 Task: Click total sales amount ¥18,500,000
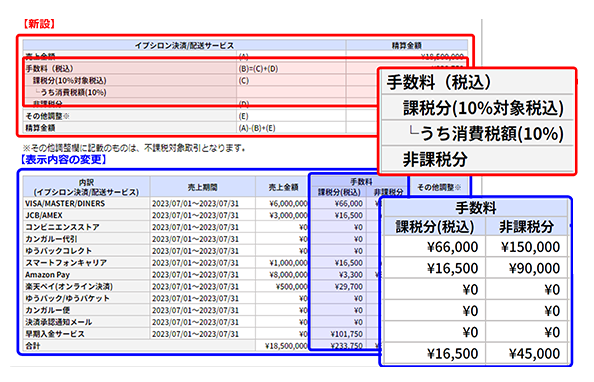[286, 346]
